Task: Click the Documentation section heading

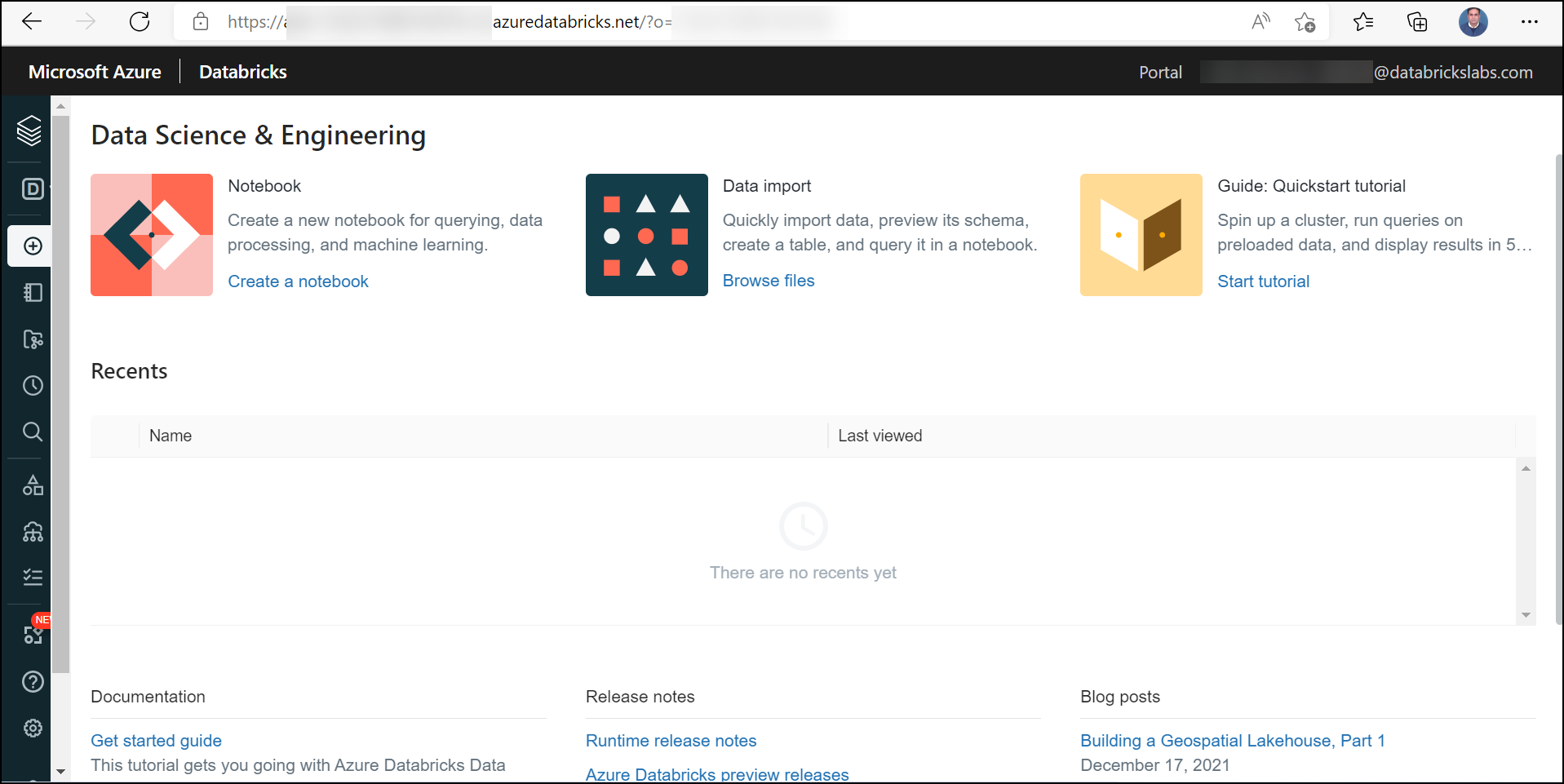Action: click(148, 697)
